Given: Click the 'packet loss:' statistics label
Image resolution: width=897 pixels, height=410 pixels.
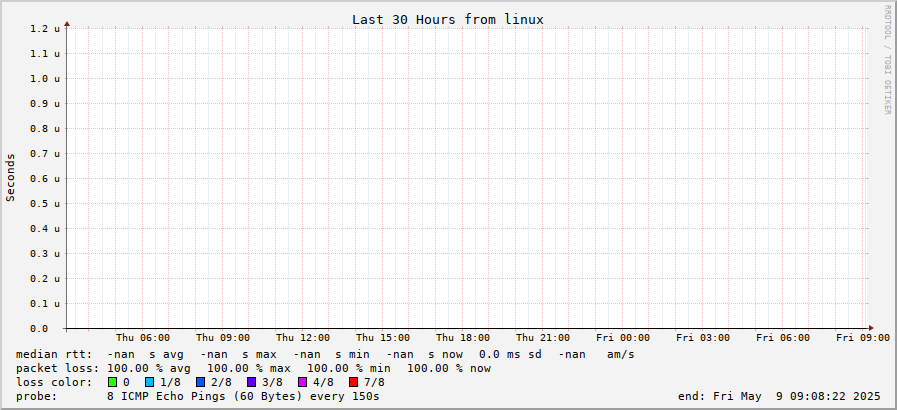Looking at the screenshot, I should click(x=57, y=368).
